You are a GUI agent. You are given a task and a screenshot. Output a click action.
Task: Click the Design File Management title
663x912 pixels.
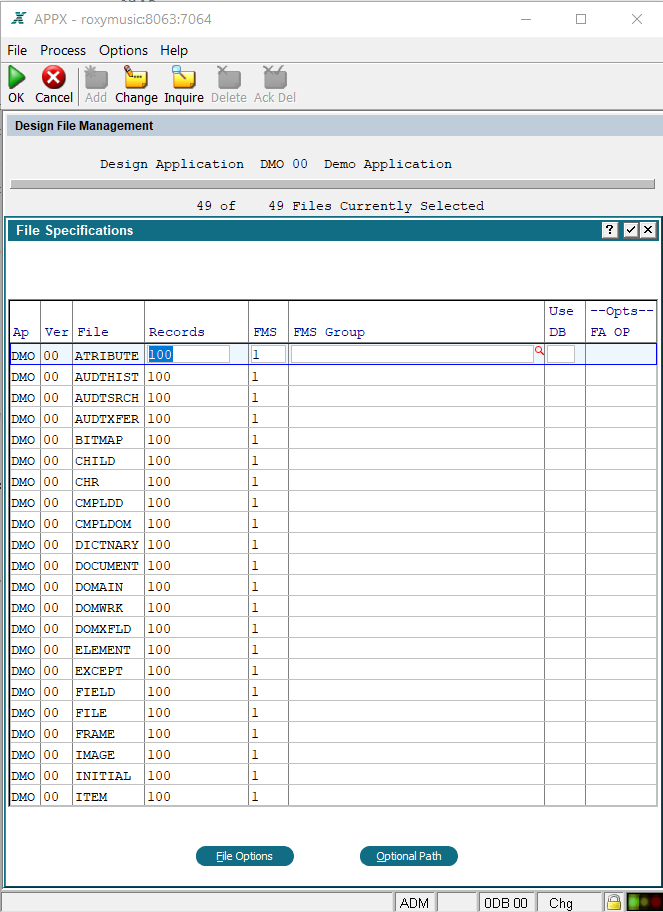pyautogui.click(x=84, y=126)
